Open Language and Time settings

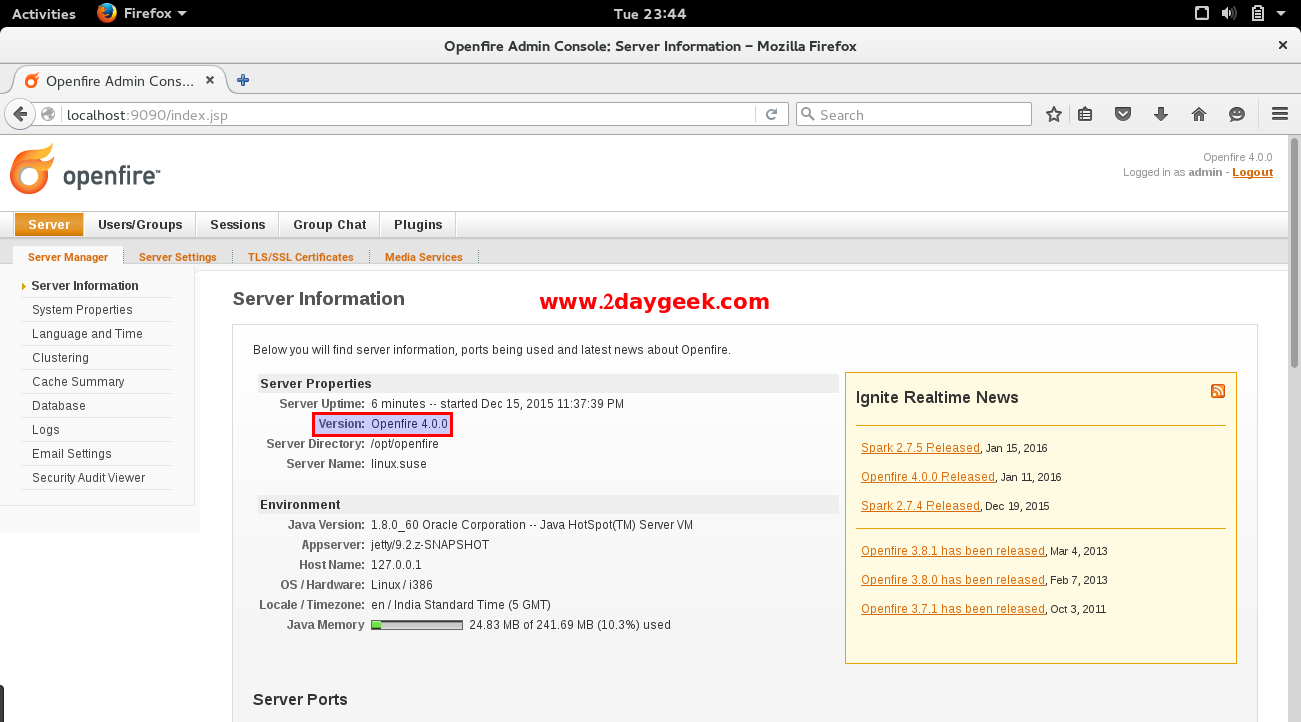87,334
